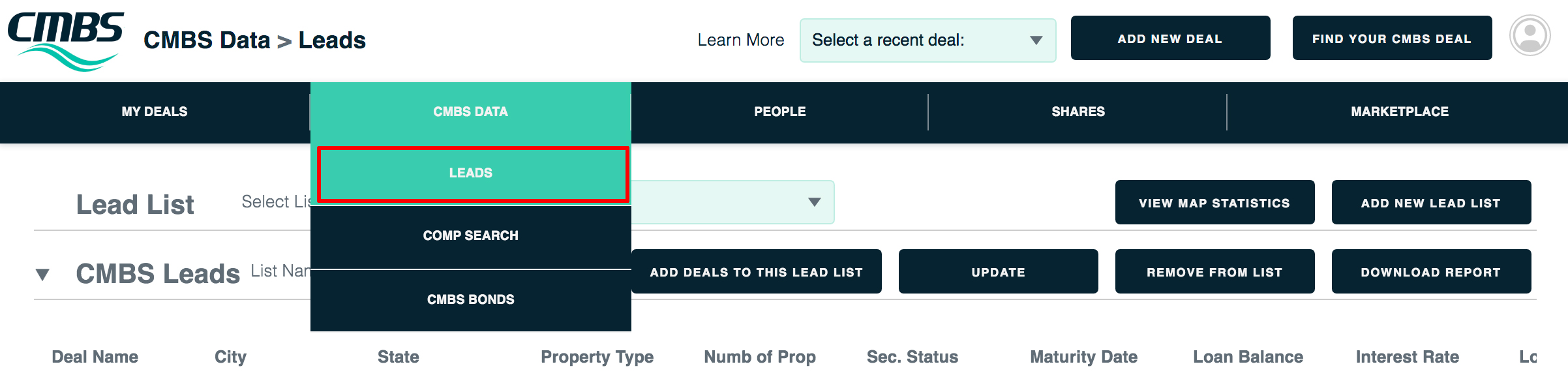Expand the Lead List selection dropdown arrow
This screenshot has height=377, width=1568.
814,202
